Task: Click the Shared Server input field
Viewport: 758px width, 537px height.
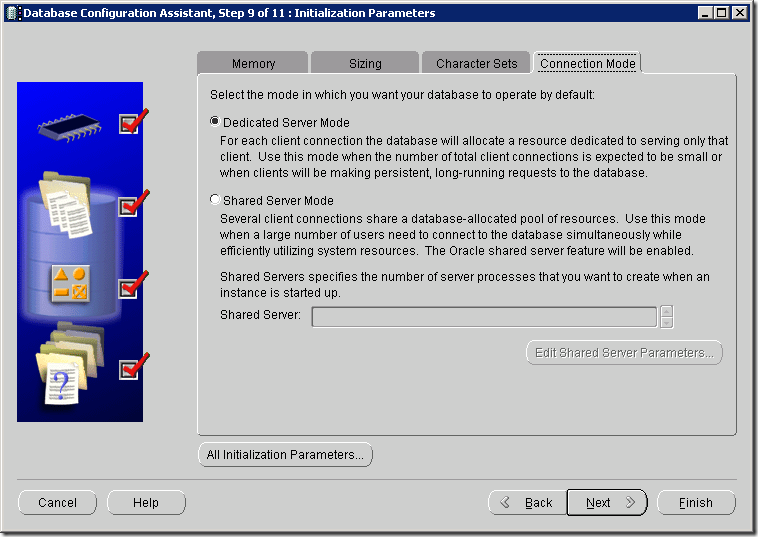Action: 484,317
